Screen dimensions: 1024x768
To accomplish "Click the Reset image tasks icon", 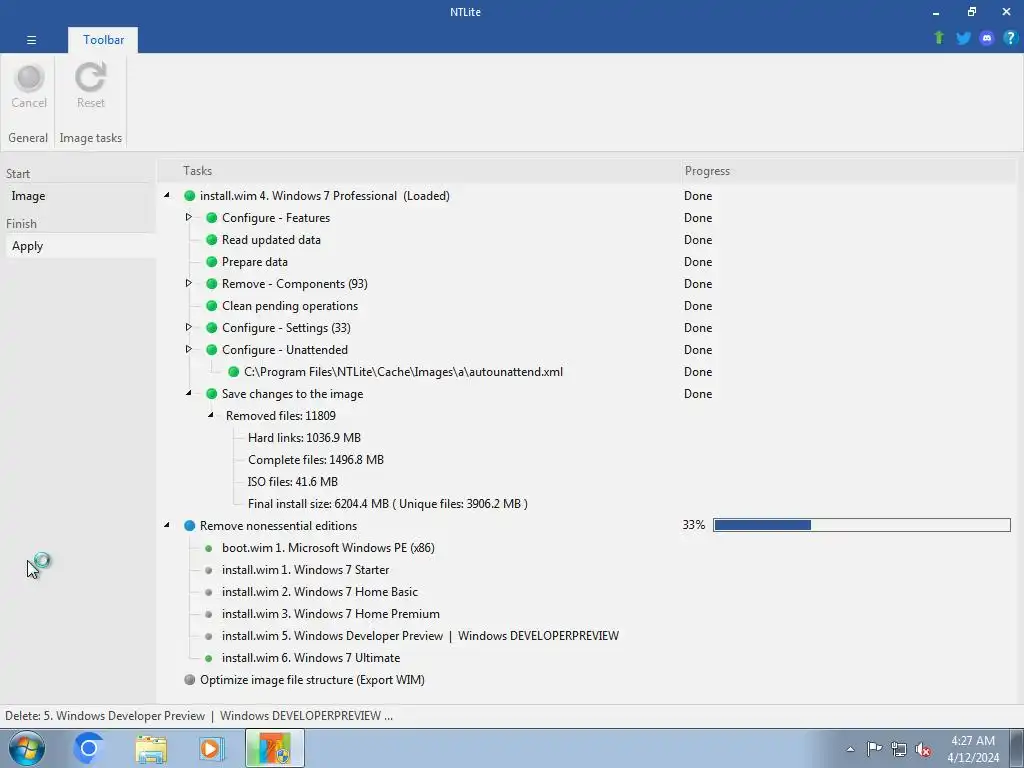I will point(90,77).
